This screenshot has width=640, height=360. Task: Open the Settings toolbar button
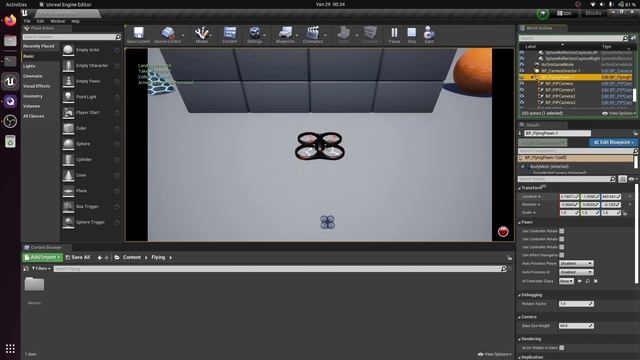pos(255,35)
